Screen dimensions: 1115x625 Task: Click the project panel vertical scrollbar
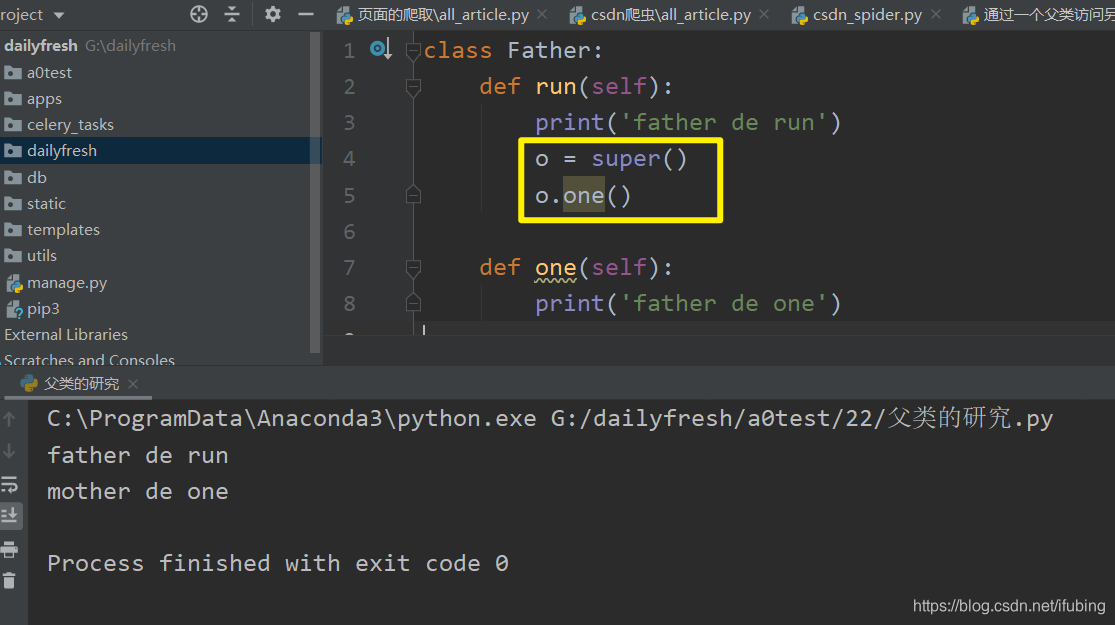tap(316, 192)
